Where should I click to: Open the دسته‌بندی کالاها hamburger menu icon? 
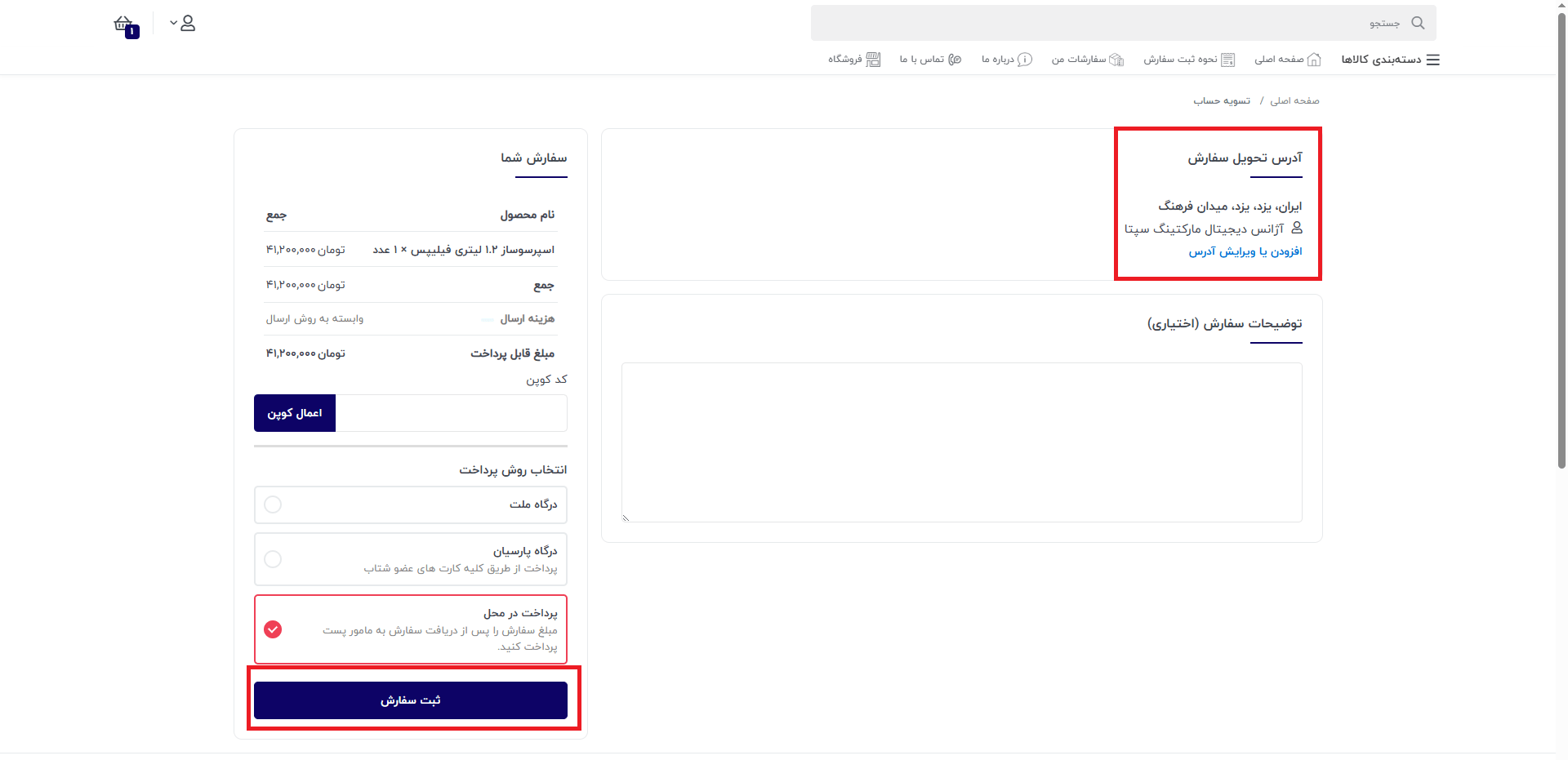point(1433,60)
